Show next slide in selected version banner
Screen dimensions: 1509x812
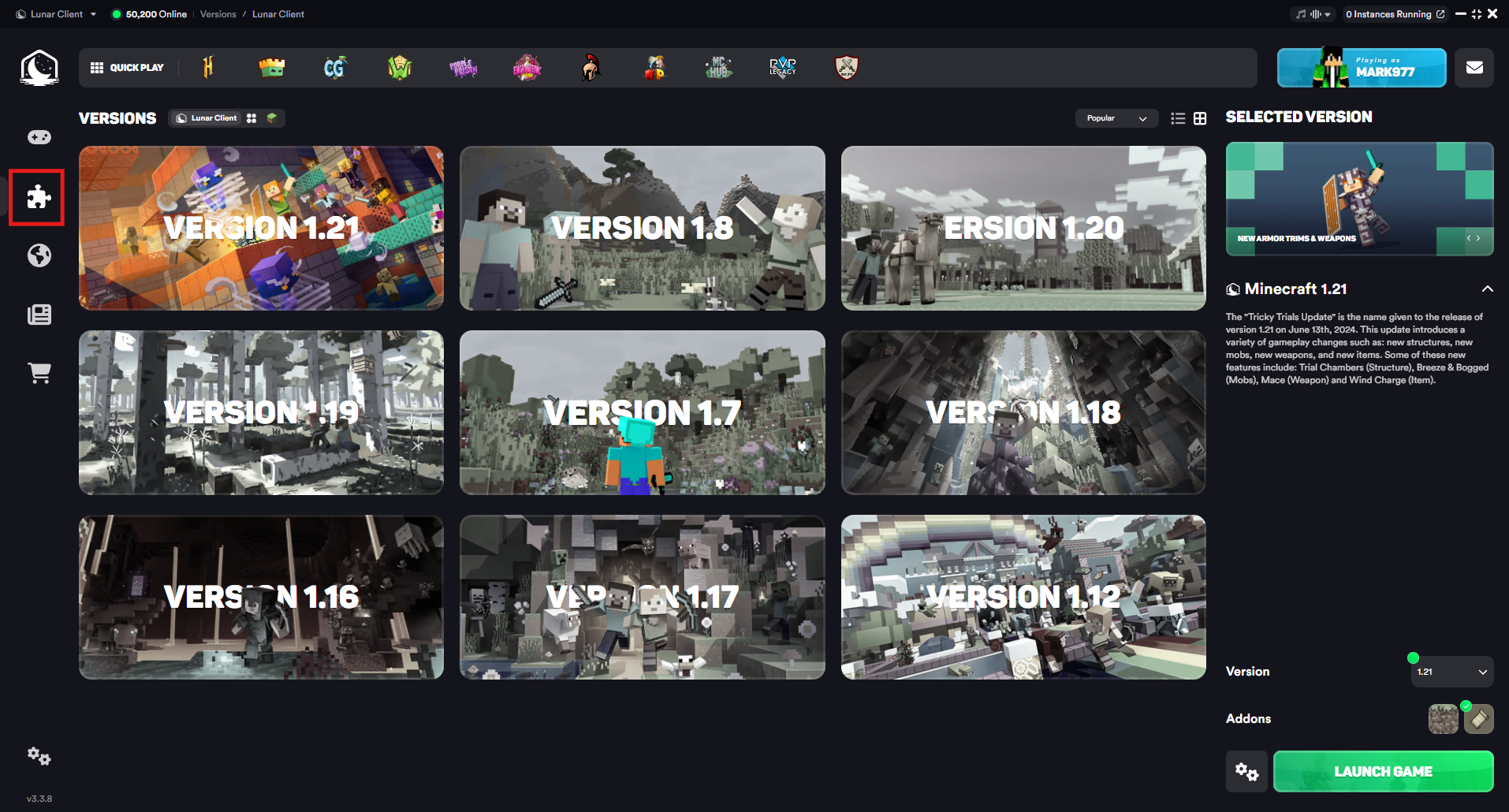coord(1478,238)
